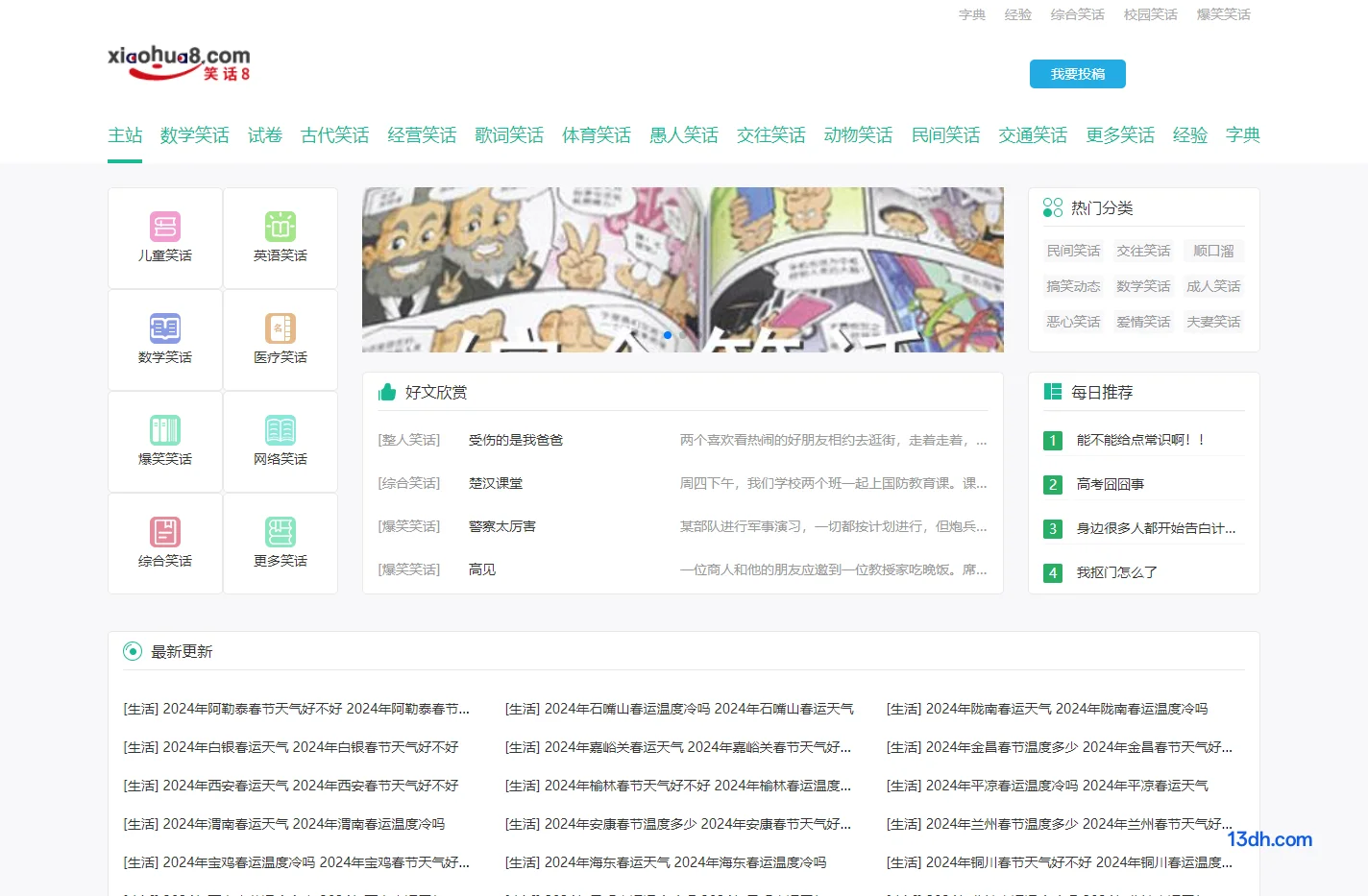Click the comic banner image
The width and height of the screenshot is (1368, 896).
click(x=683, y=270)
